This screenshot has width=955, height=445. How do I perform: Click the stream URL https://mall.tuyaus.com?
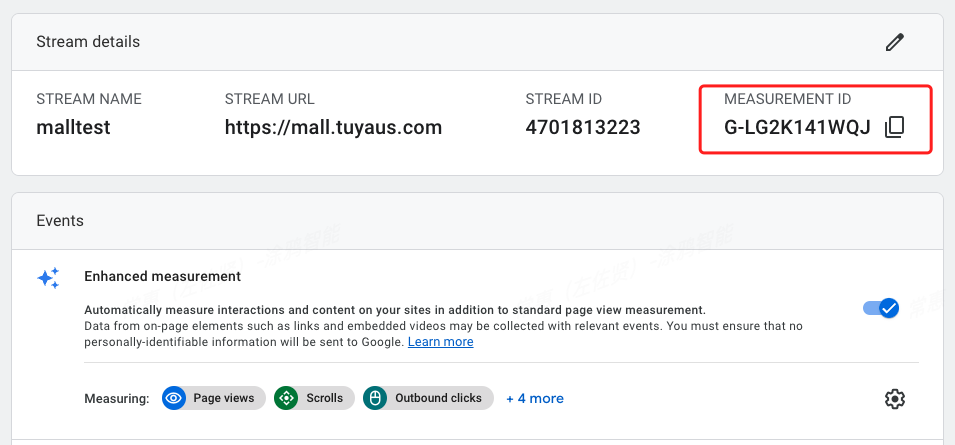[x=333, y=128]
